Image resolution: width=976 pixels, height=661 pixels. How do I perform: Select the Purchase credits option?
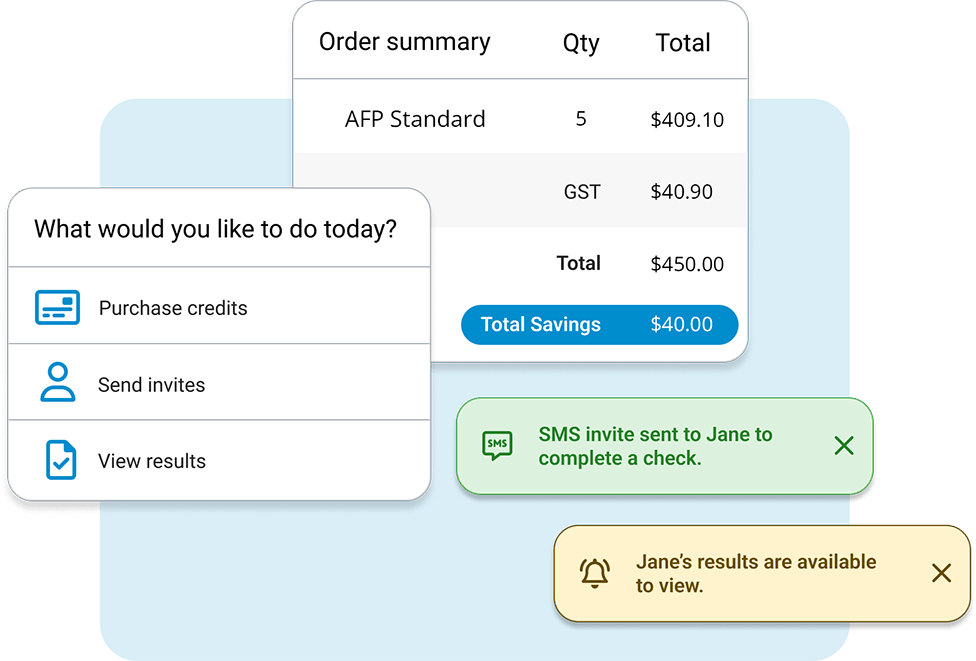(x=172, y=308)
